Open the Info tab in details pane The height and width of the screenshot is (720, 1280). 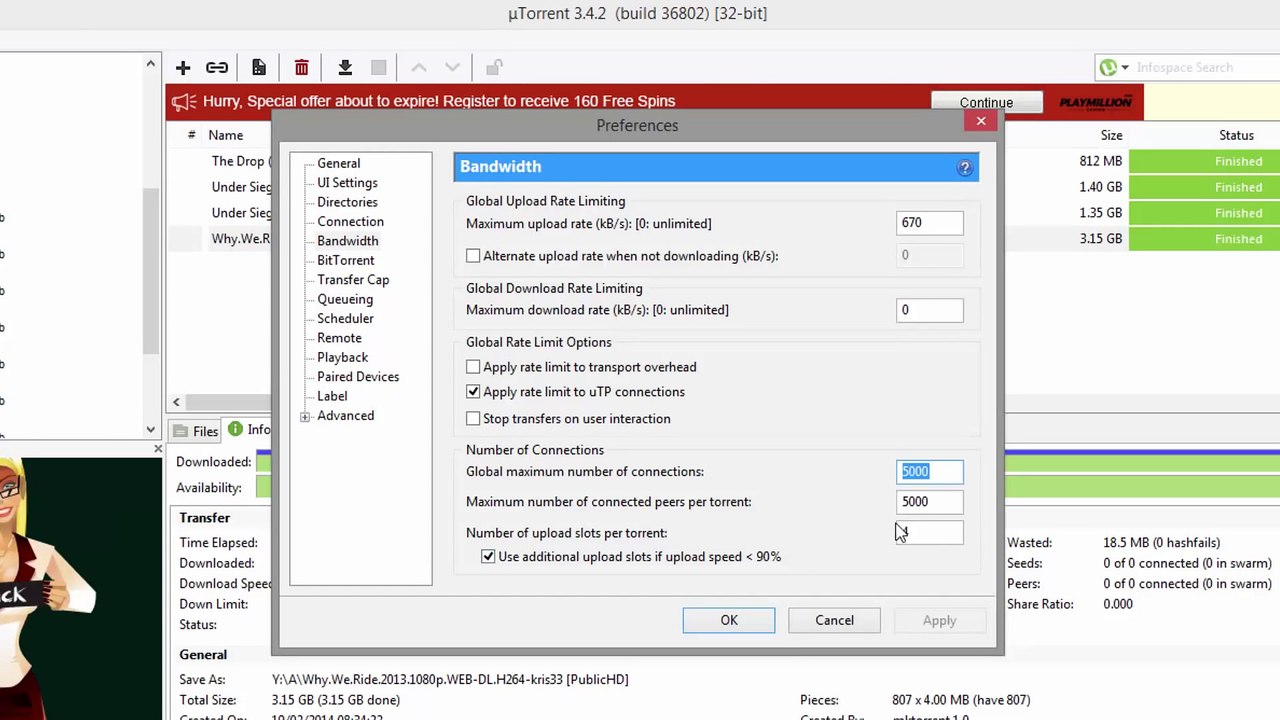click(x=250, y=430)
